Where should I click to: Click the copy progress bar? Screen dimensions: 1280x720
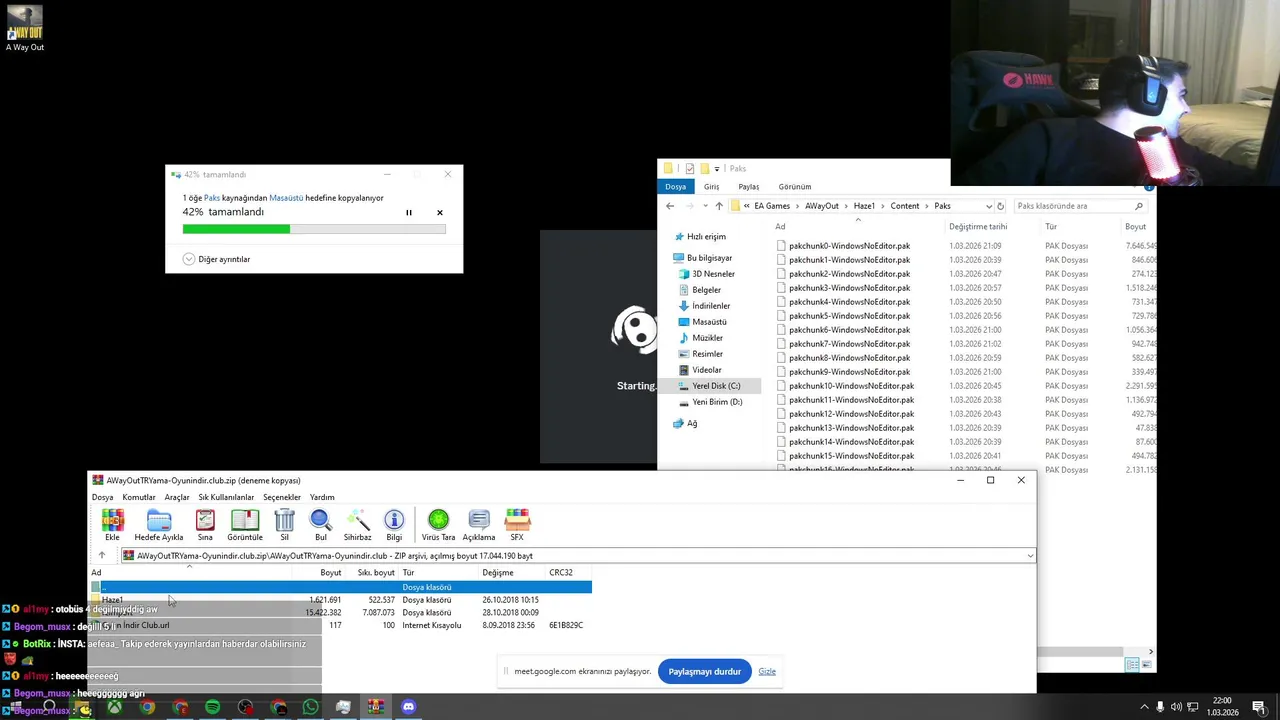[x=314, y=229]
